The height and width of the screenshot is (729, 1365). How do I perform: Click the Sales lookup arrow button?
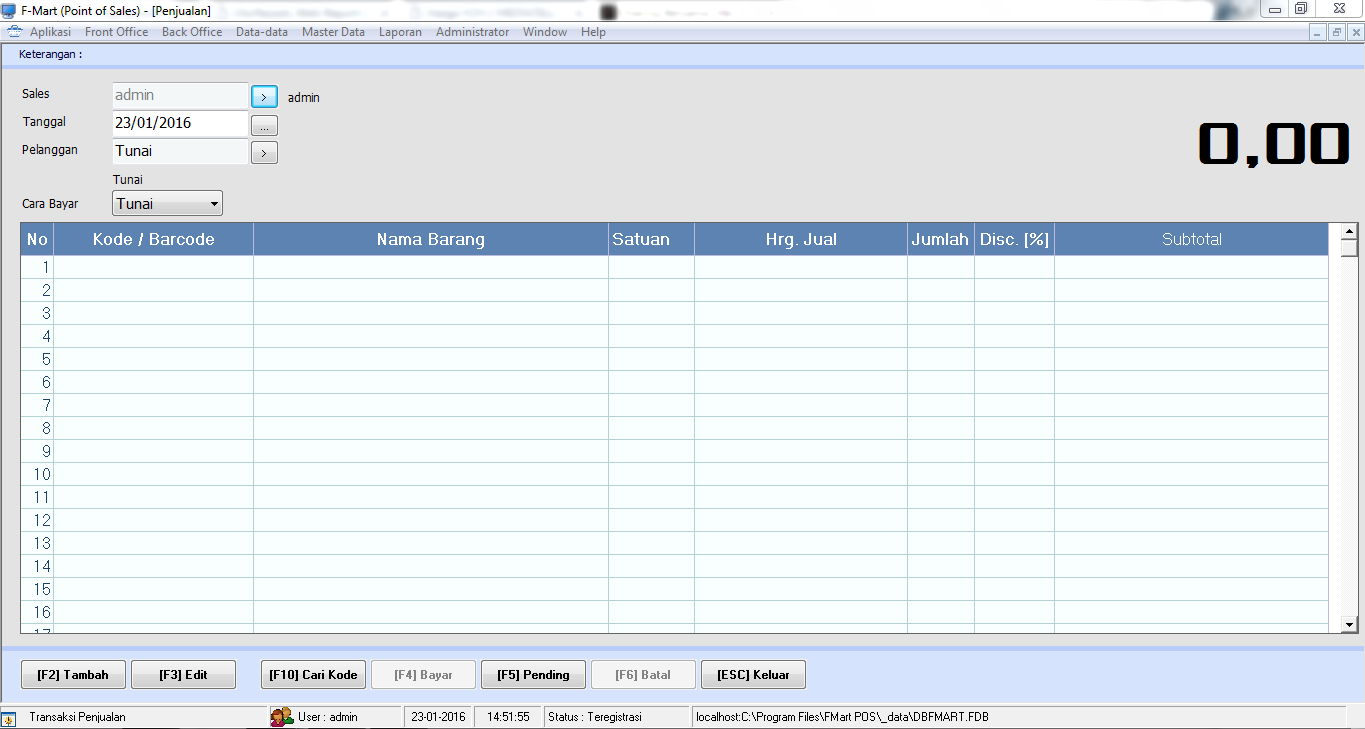[264, 97]
